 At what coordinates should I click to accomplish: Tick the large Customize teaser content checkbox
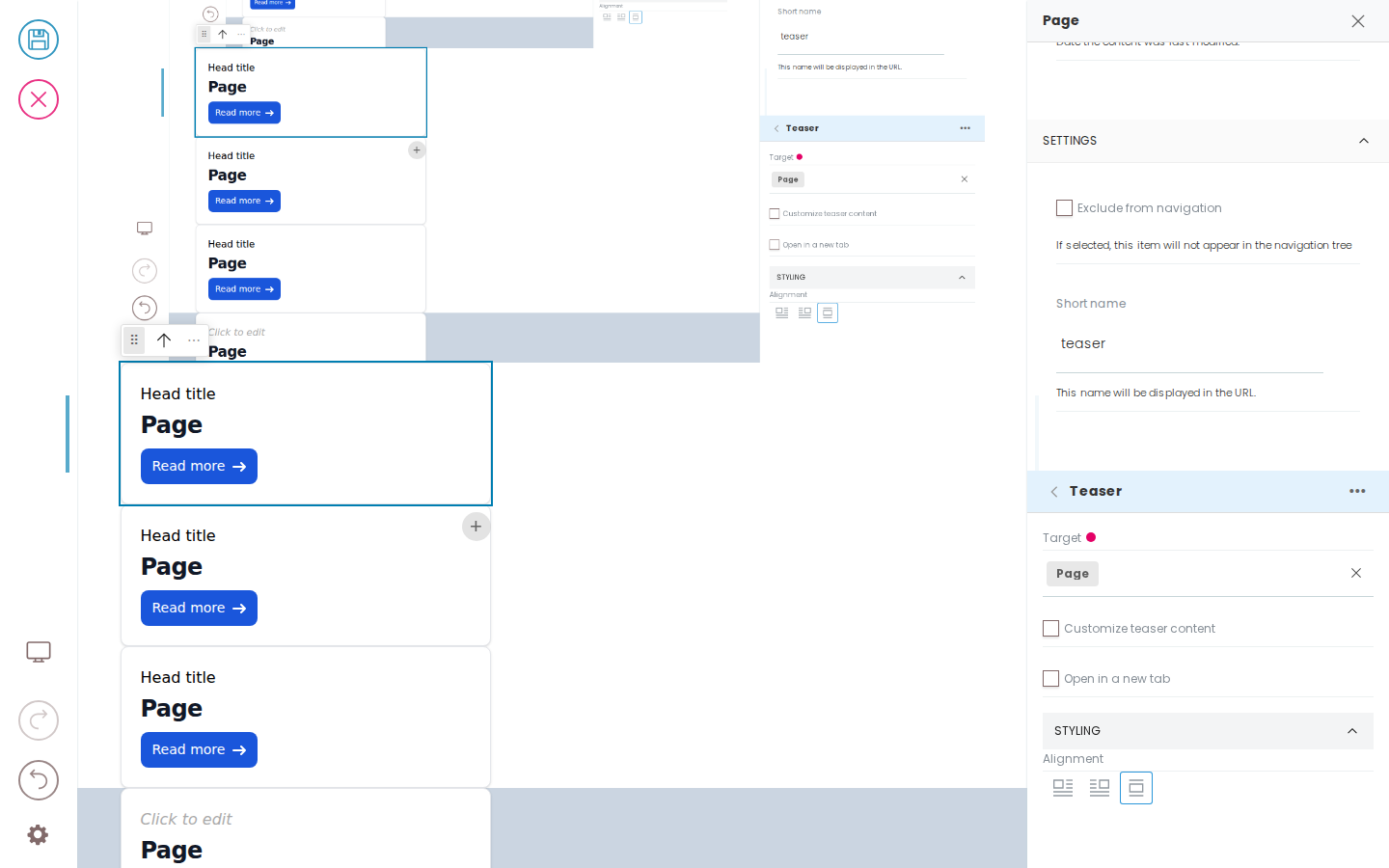coord(1051,629)
